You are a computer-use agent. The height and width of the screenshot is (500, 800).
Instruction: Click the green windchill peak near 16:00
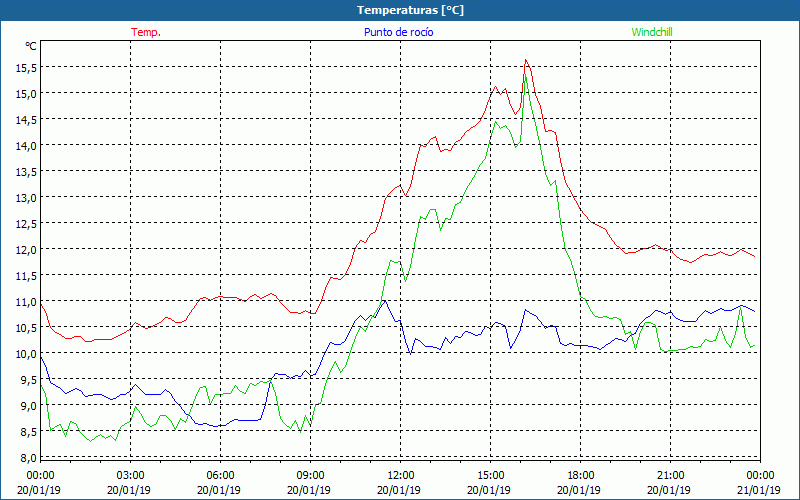point(525,75)
